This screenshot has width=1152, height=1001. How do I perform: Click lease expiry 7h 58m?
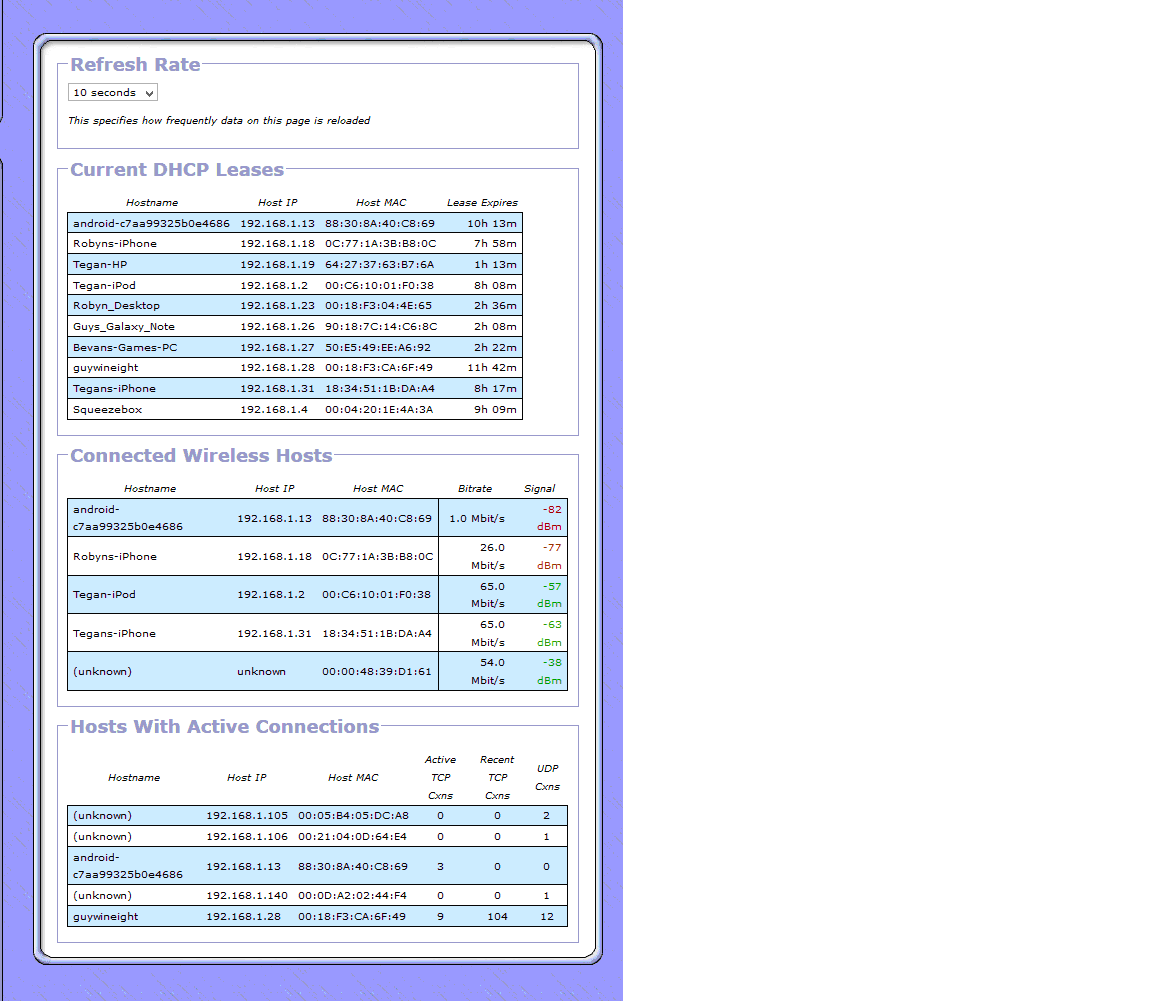pos(495,244)
